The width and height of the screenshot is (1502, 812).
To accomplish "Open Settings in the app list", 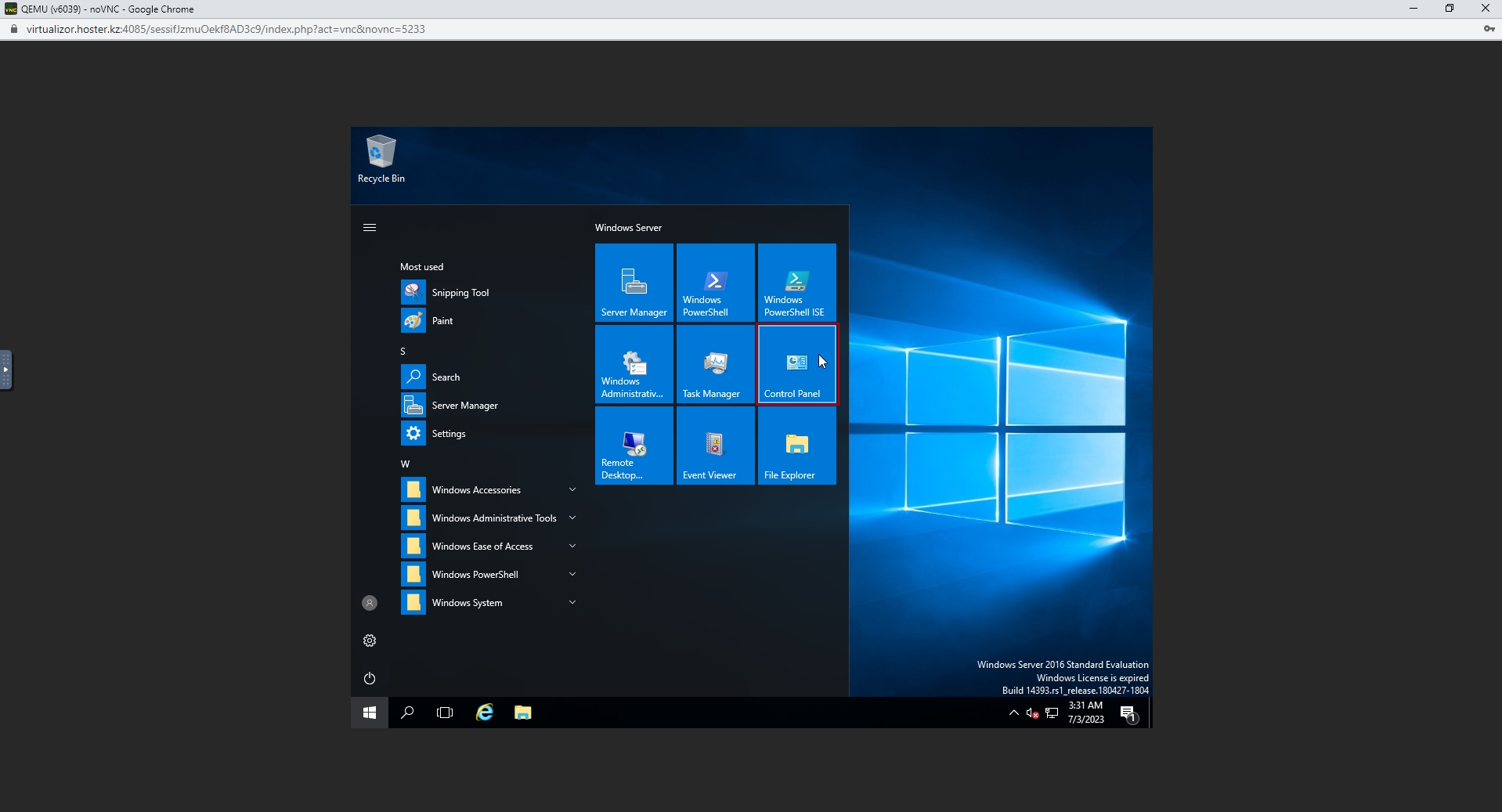I will tap(490, 433).
